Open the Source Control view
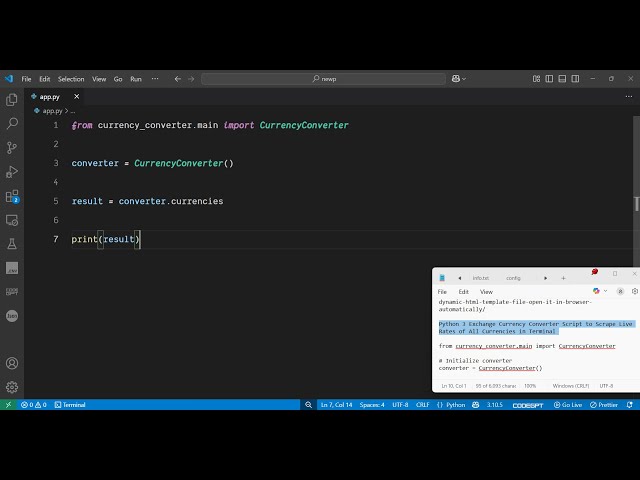 coord(12,147)
